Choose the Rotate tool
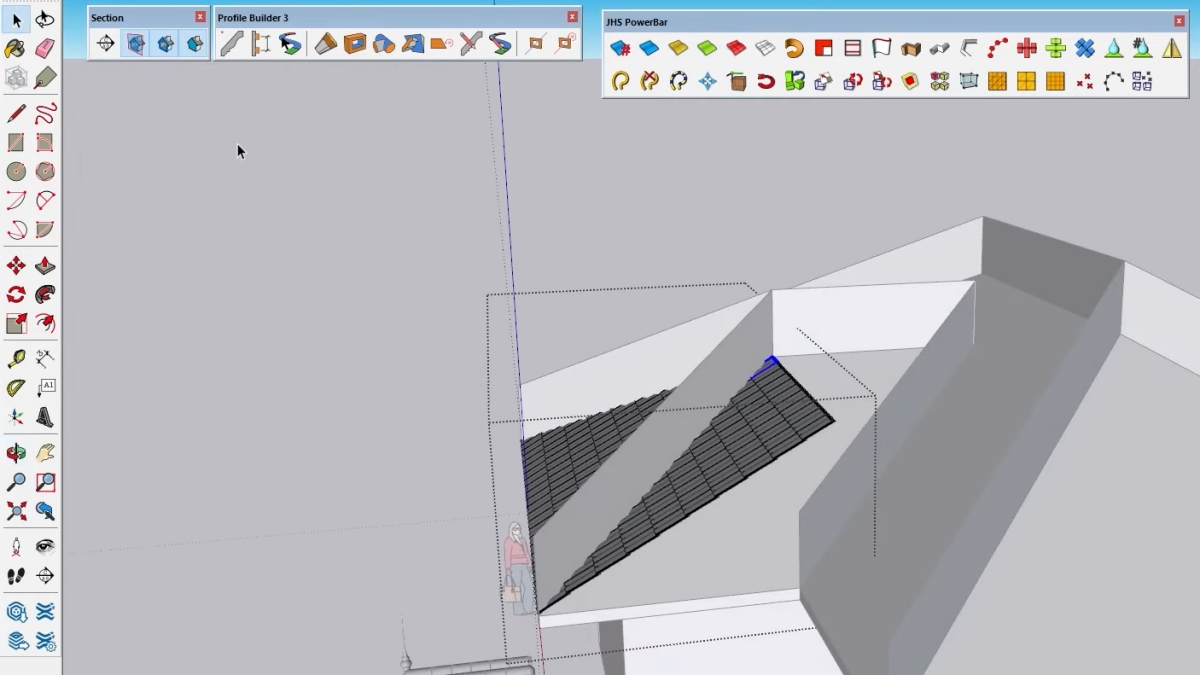1200x675 pixels. (x=16, y=294)
